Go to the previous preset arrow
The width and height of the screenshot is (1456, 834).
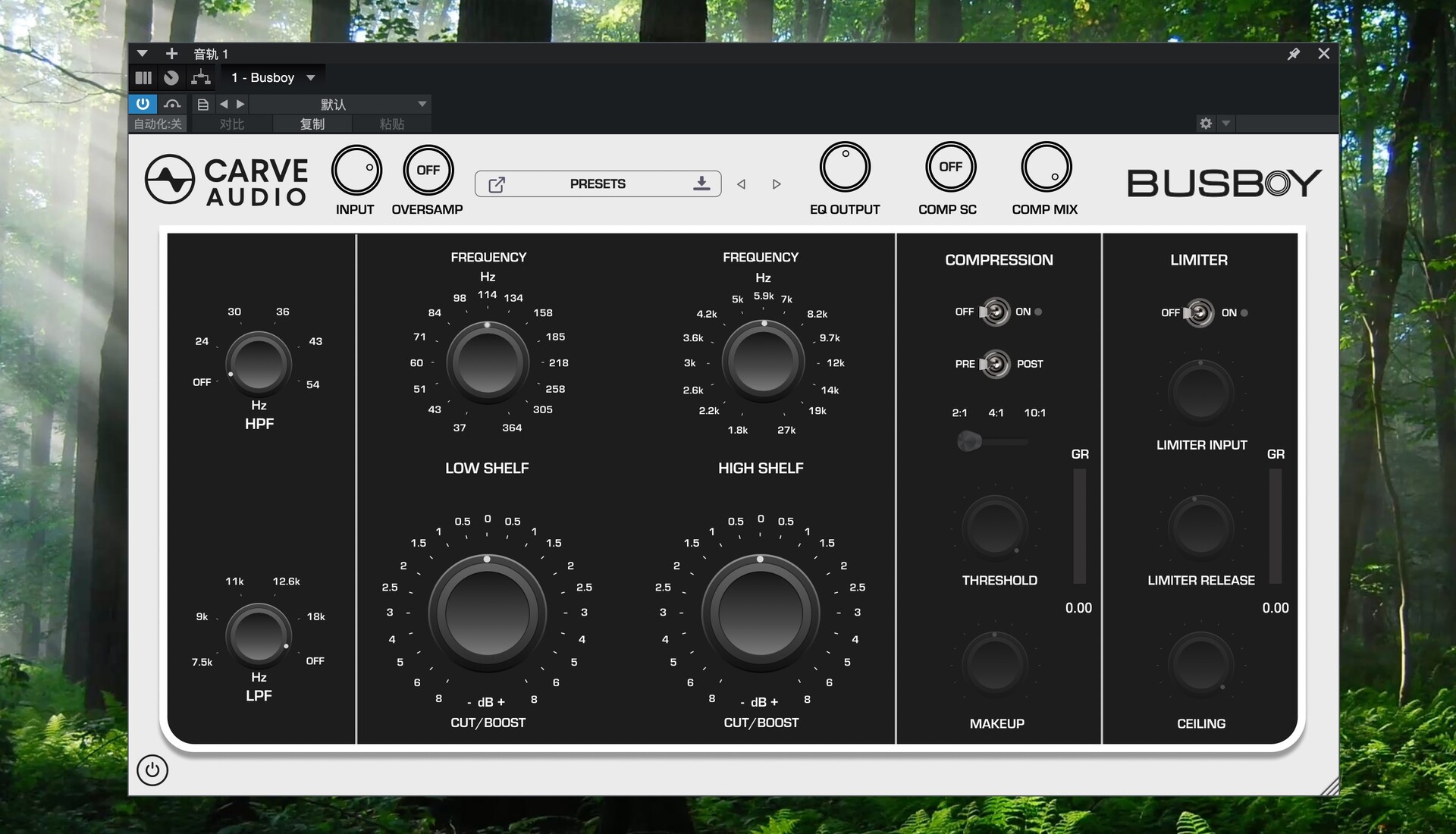741,184
